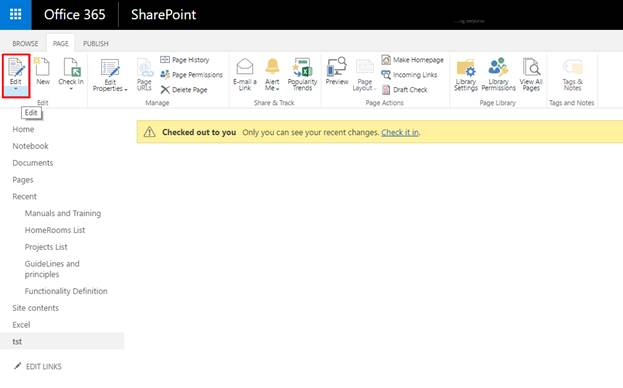Click View All Pages icon
This screenshot has height=388, width=623.
[531, 67]
